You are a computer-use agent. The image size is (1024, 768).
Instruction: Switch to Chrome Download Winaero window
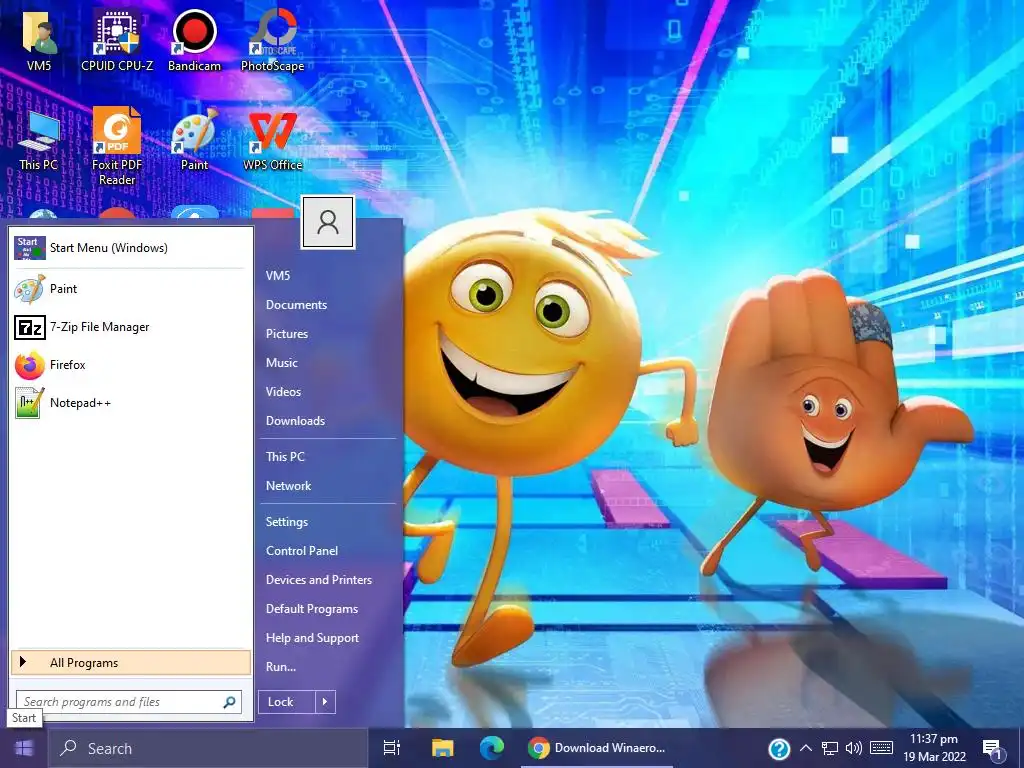pos(597,748)
